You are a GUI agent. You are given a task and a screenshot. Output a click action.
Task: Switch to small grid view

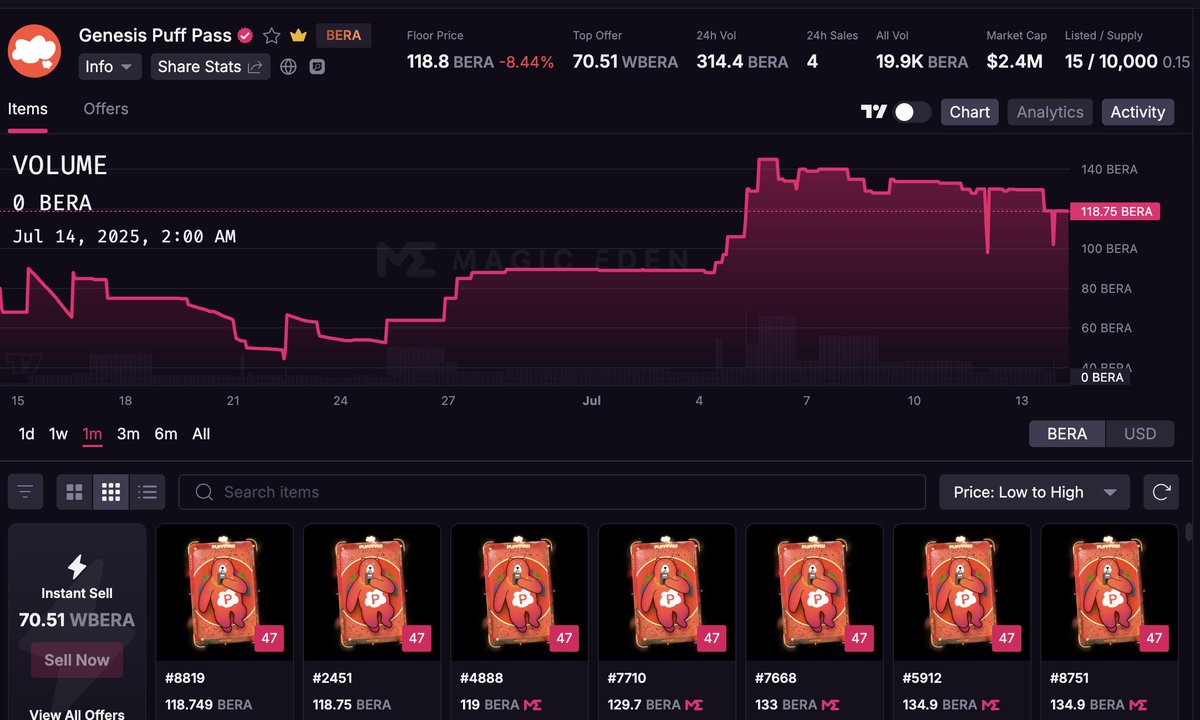(111, 492)
